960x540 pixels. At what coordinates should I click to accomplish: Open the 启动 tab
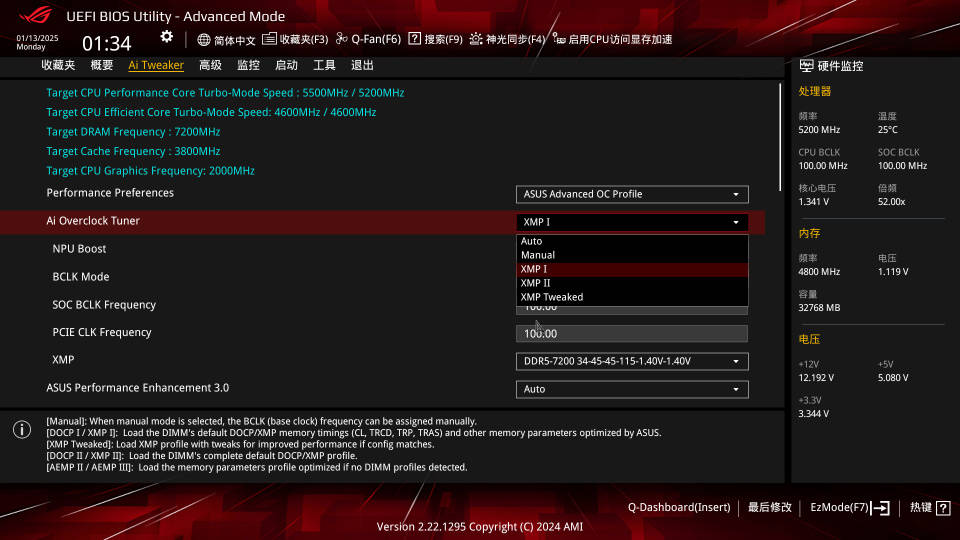coord(287,65)
